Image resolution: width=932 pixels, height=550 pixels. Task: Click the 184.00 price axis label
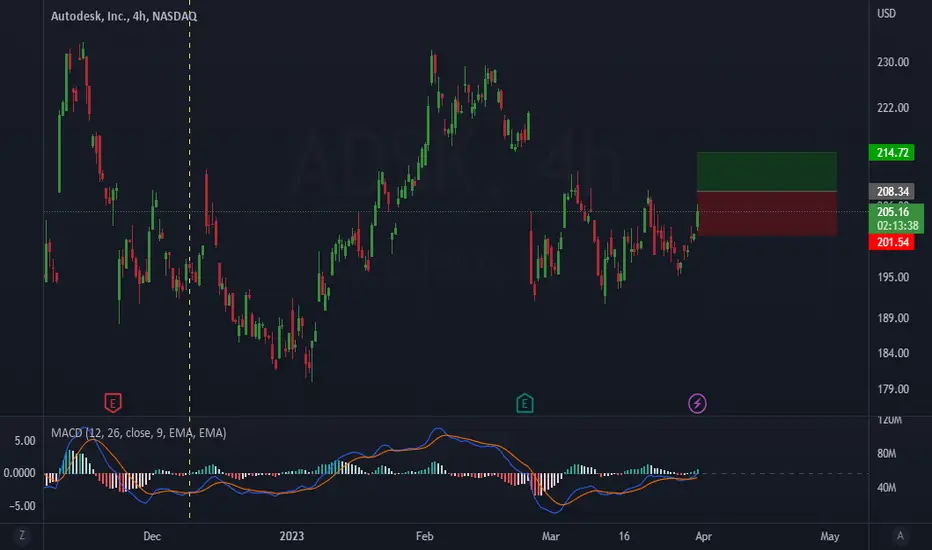pos(893,353)
